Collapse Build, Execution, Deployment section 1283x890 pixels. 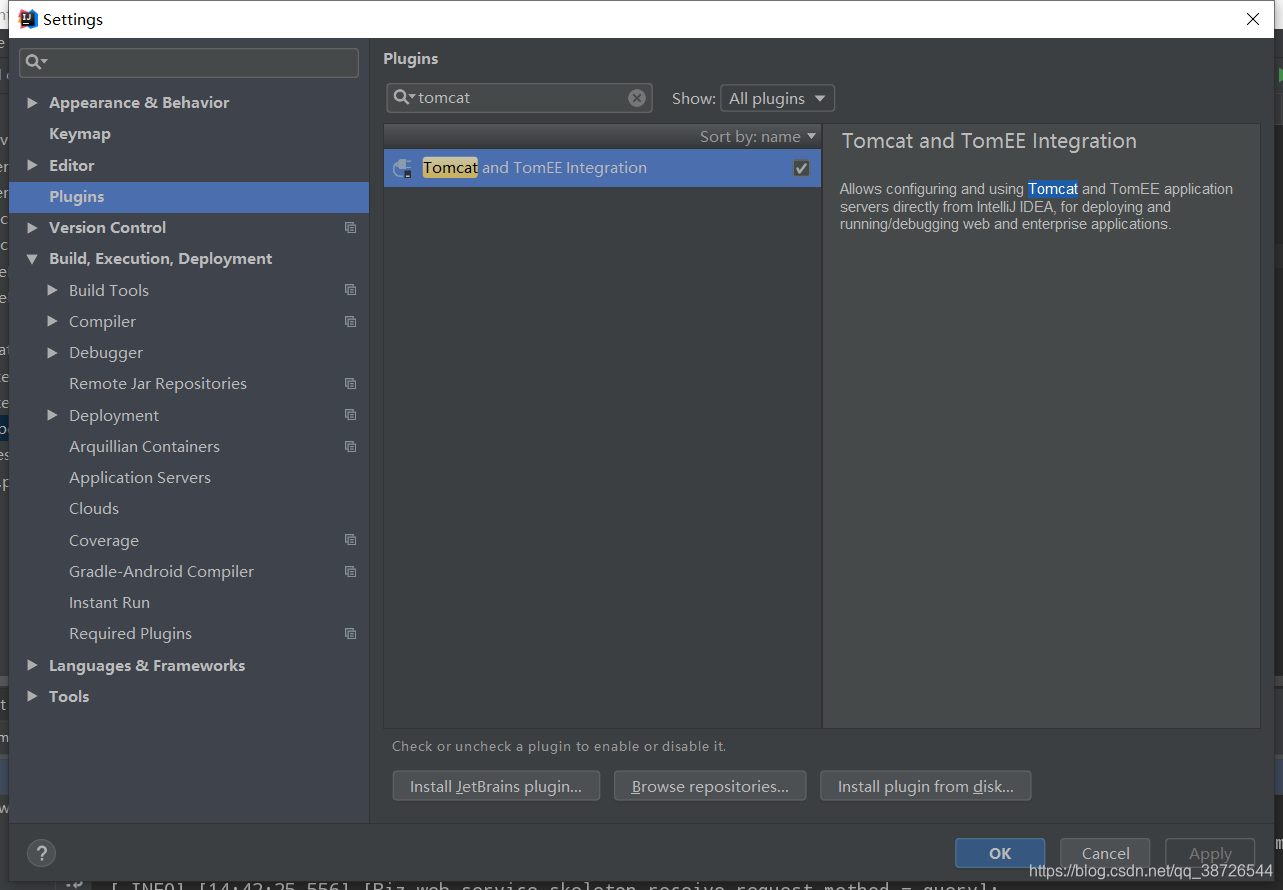[32, 259]
